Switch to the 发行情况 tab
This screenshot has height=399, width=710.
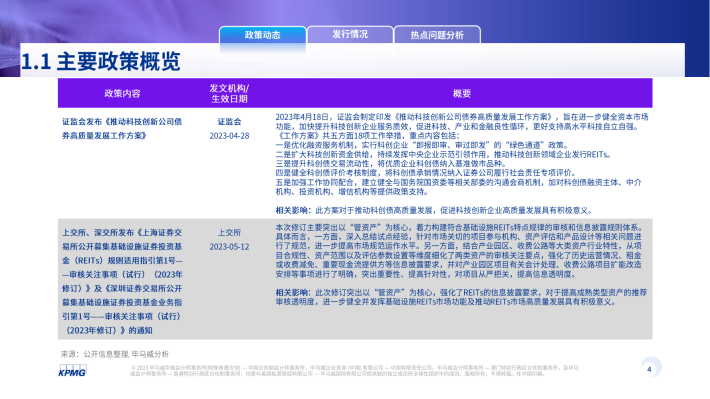pyautogui.click(x=350, y=34)
